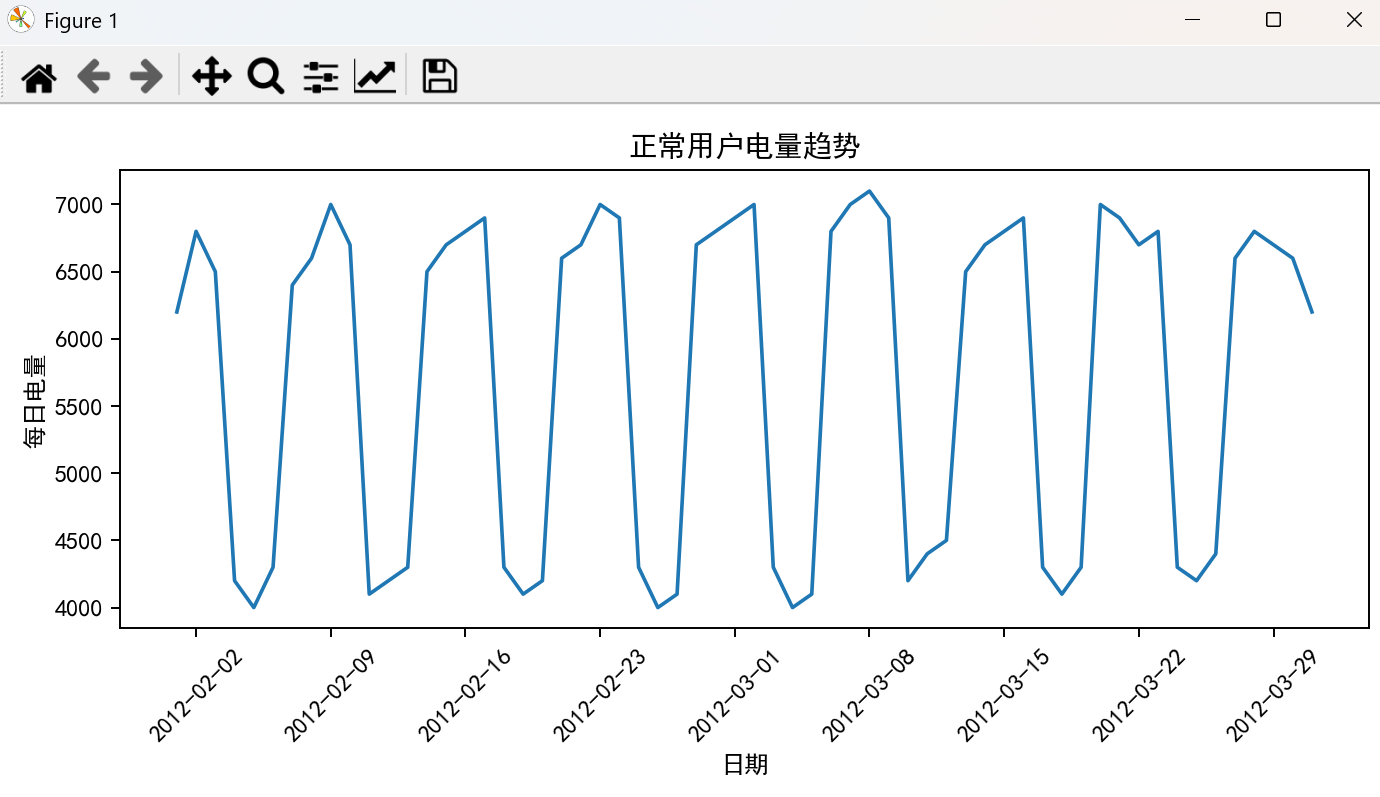Viewport: 1380px width, 797px height.
Task: Click date tick label 2012-03-22
Action: click(x=1137, y=695)
